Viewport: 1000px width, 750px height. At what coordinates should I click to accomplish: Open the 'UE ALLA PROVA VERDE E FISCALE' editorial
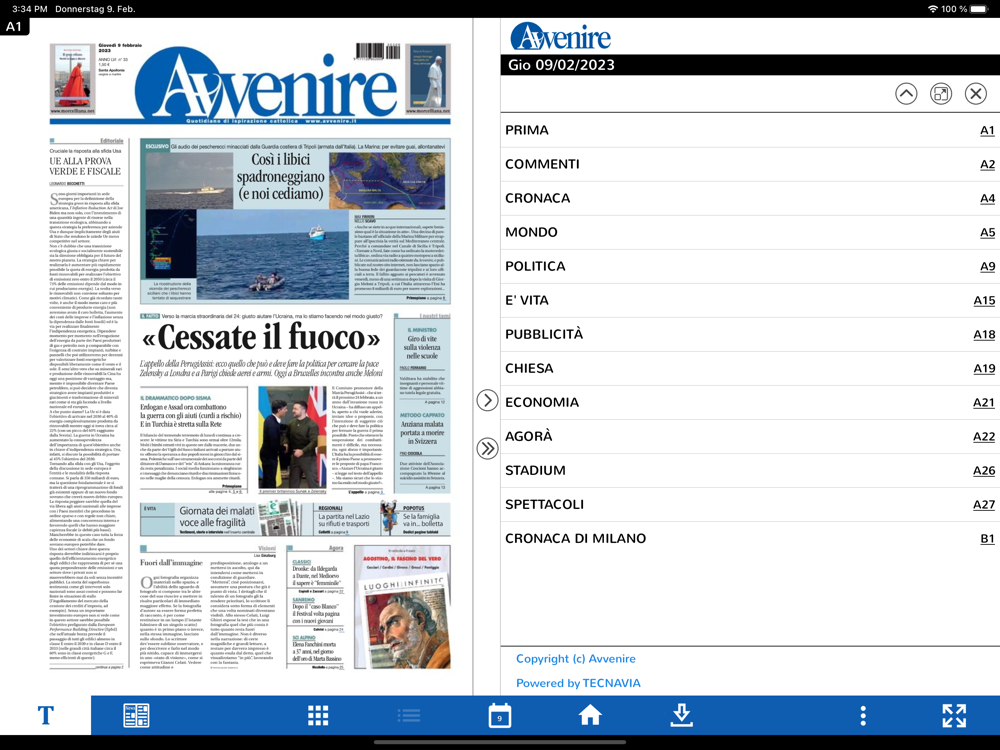[85, 166]
